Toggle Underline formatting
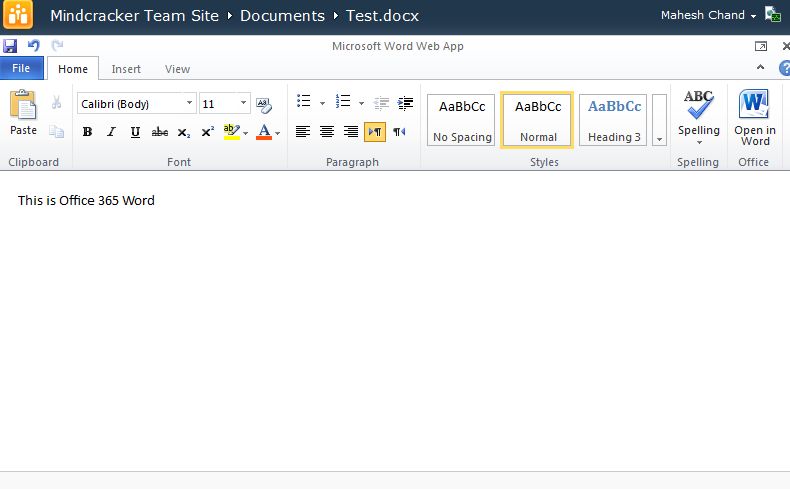This screenshot has width=790, height=489. [x=135, y=132]
